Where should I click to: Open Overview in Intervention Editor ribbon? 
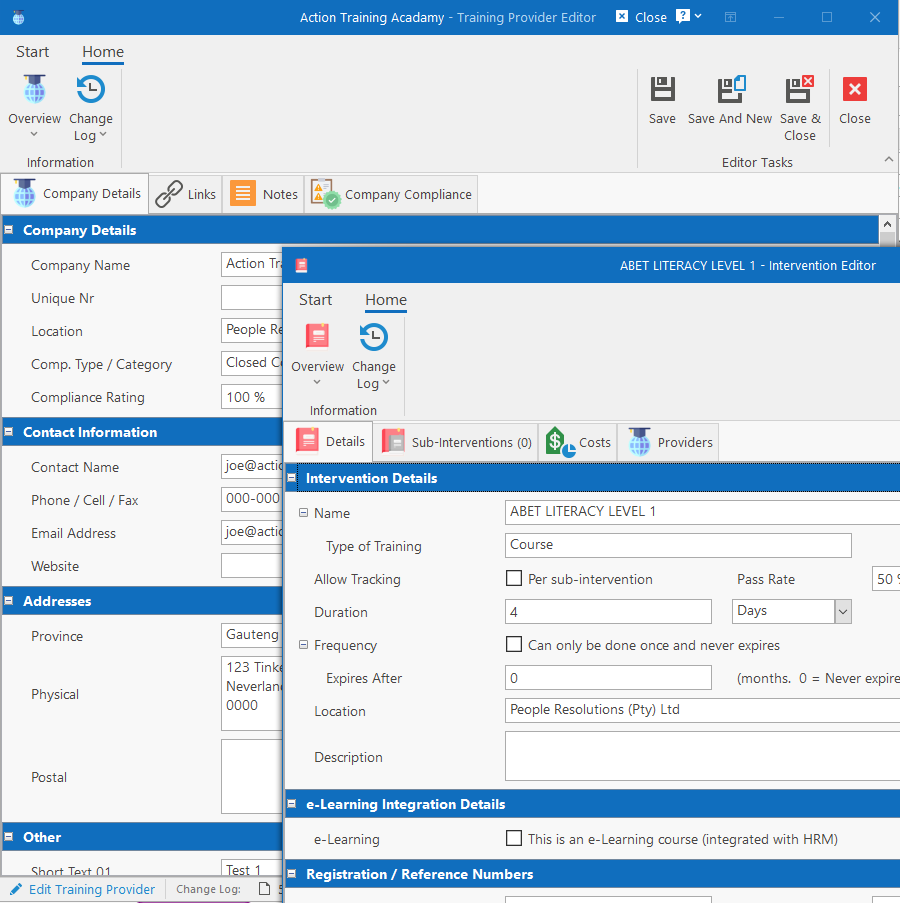317,355
